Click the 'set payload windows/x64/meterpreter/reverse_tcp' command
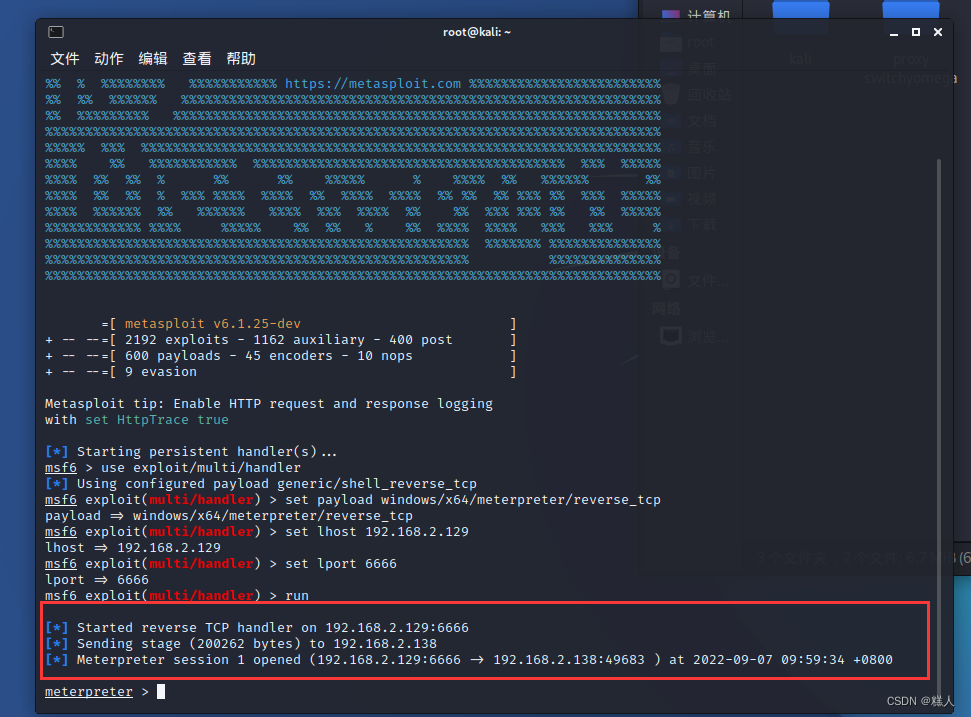This screenshot has height=717, width=971. (x=472, y=500)
